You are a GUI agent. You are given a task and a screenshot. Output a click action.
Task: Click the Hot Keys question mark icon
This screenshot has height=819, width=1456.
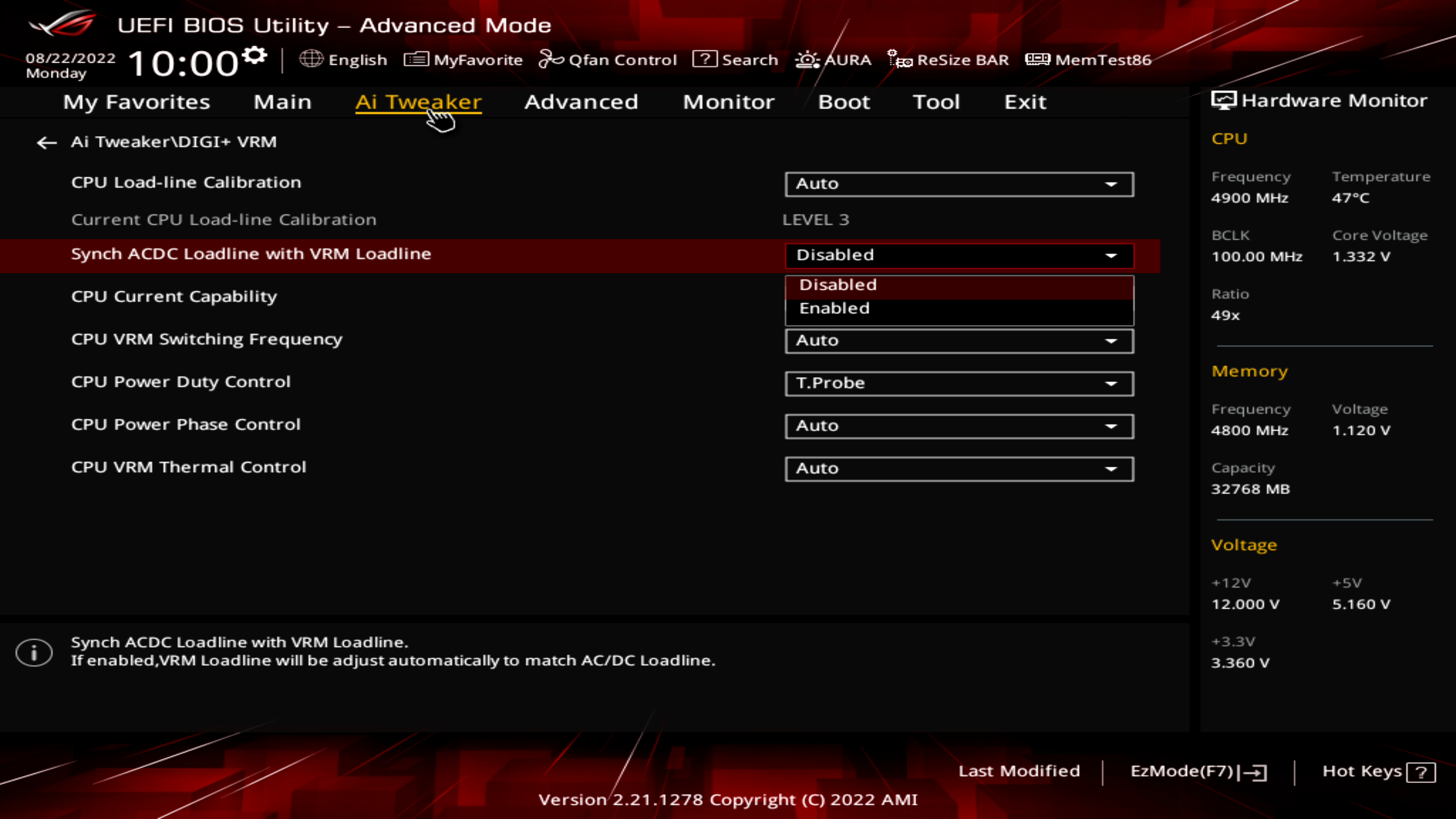(1421, 772)
